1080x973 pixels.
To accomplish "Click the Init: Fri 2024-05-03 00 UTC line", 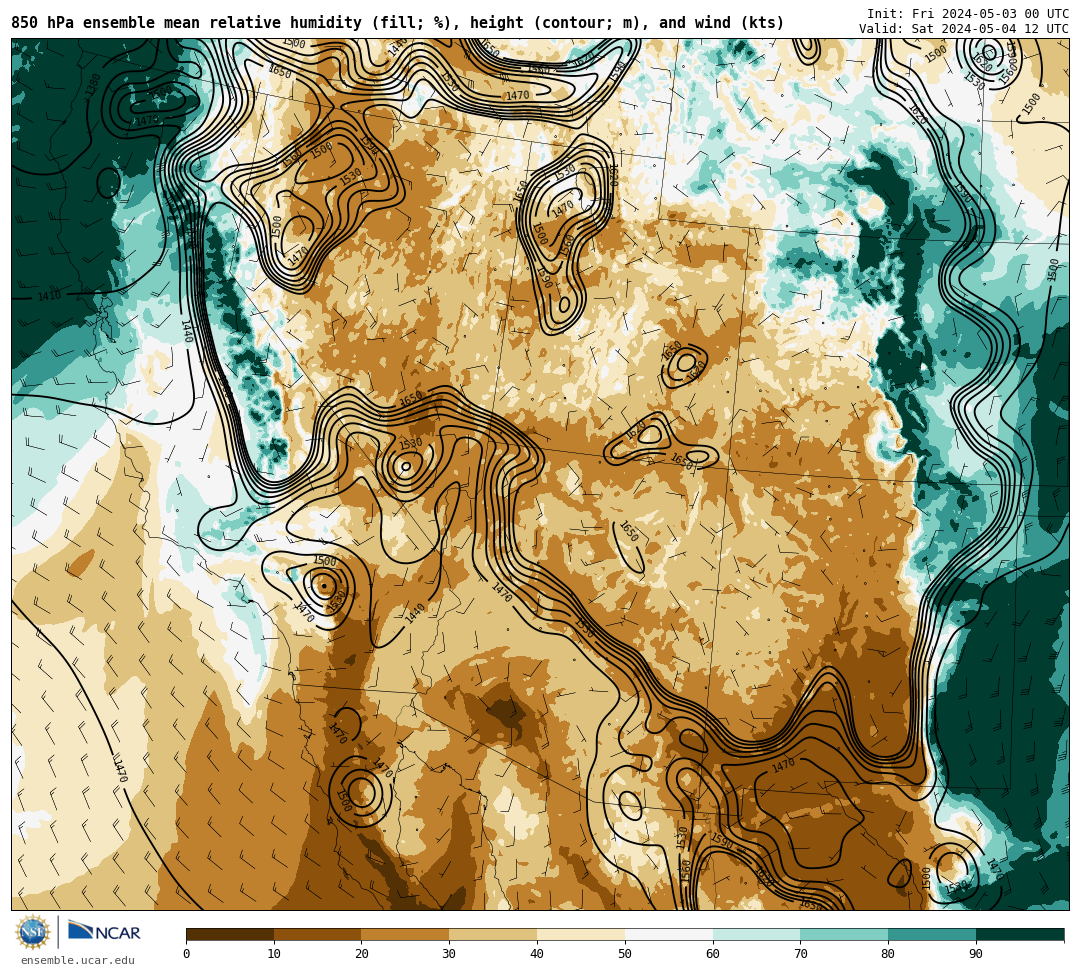I will coord(968,14).
